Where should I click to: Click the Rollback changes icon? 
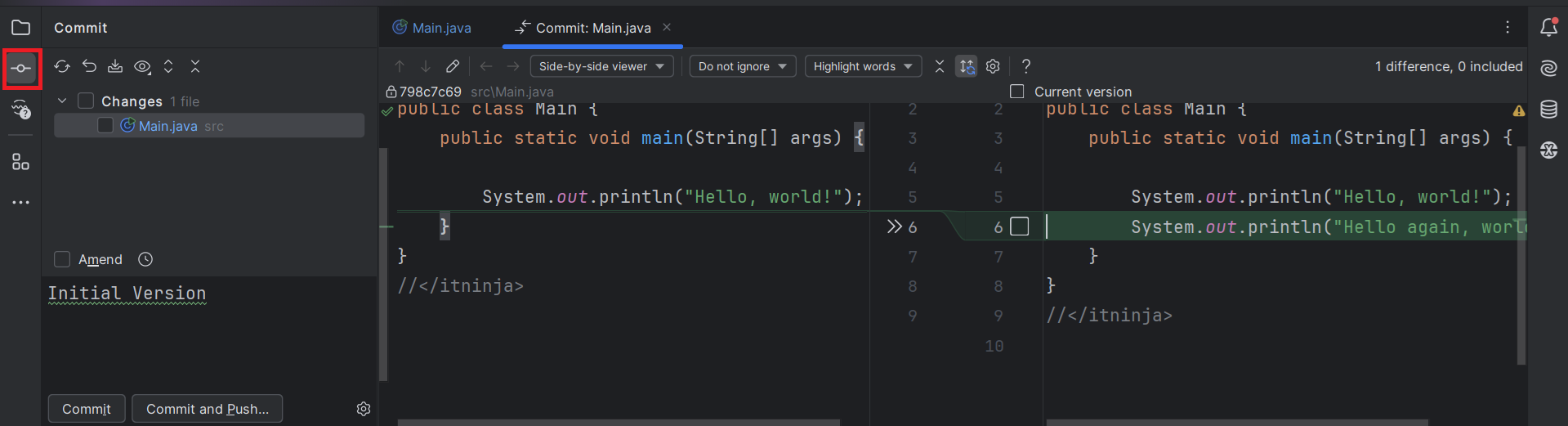[x=89, y=66]
